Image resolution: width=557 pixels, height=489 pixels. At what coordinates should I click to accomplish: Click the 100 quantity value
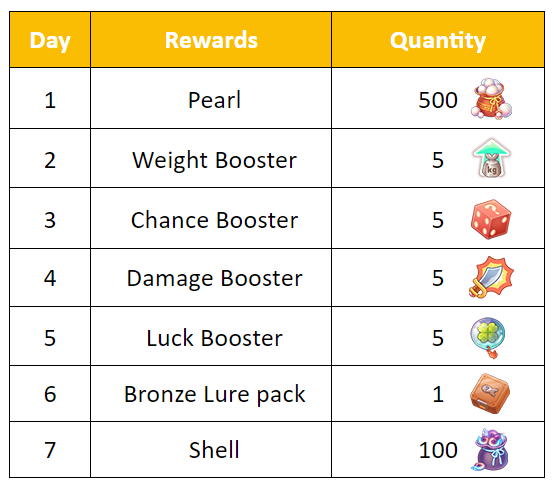point(438,450)
